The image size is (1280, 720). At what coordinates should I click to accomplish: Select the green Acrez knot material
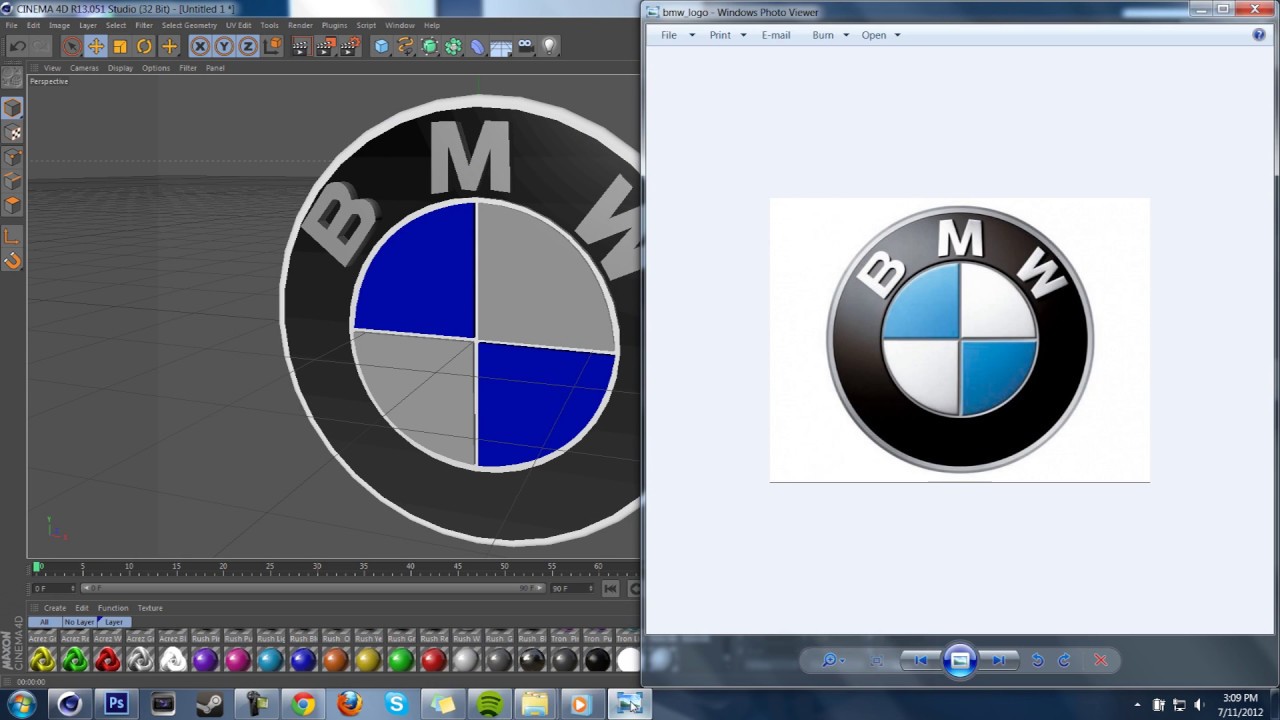75,660
